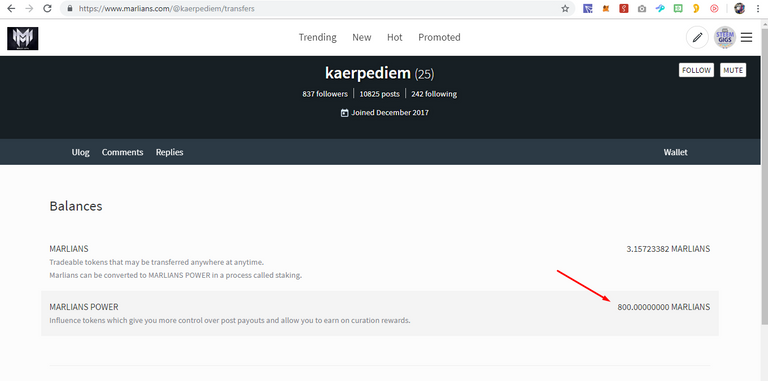768x381 pixels.
Task: Click the Marlians logo in the header
Action: (23, 38)
